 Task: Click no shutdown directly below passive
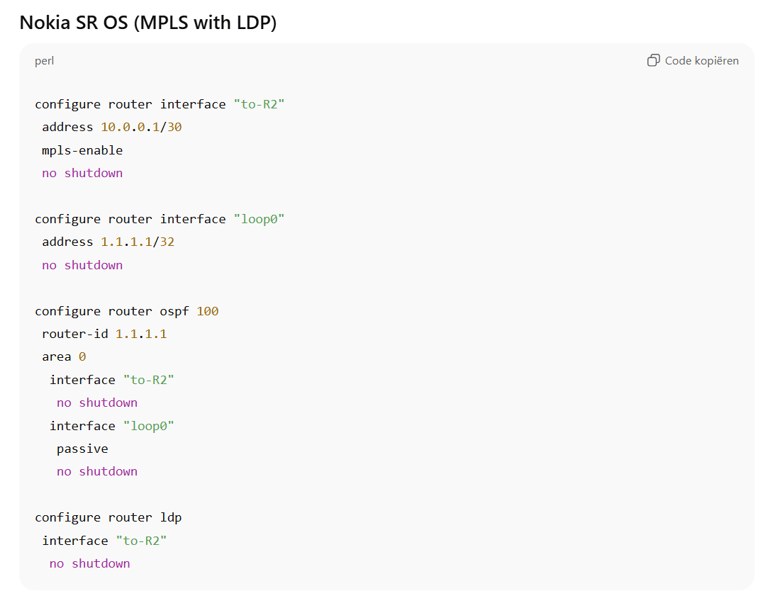97,472
